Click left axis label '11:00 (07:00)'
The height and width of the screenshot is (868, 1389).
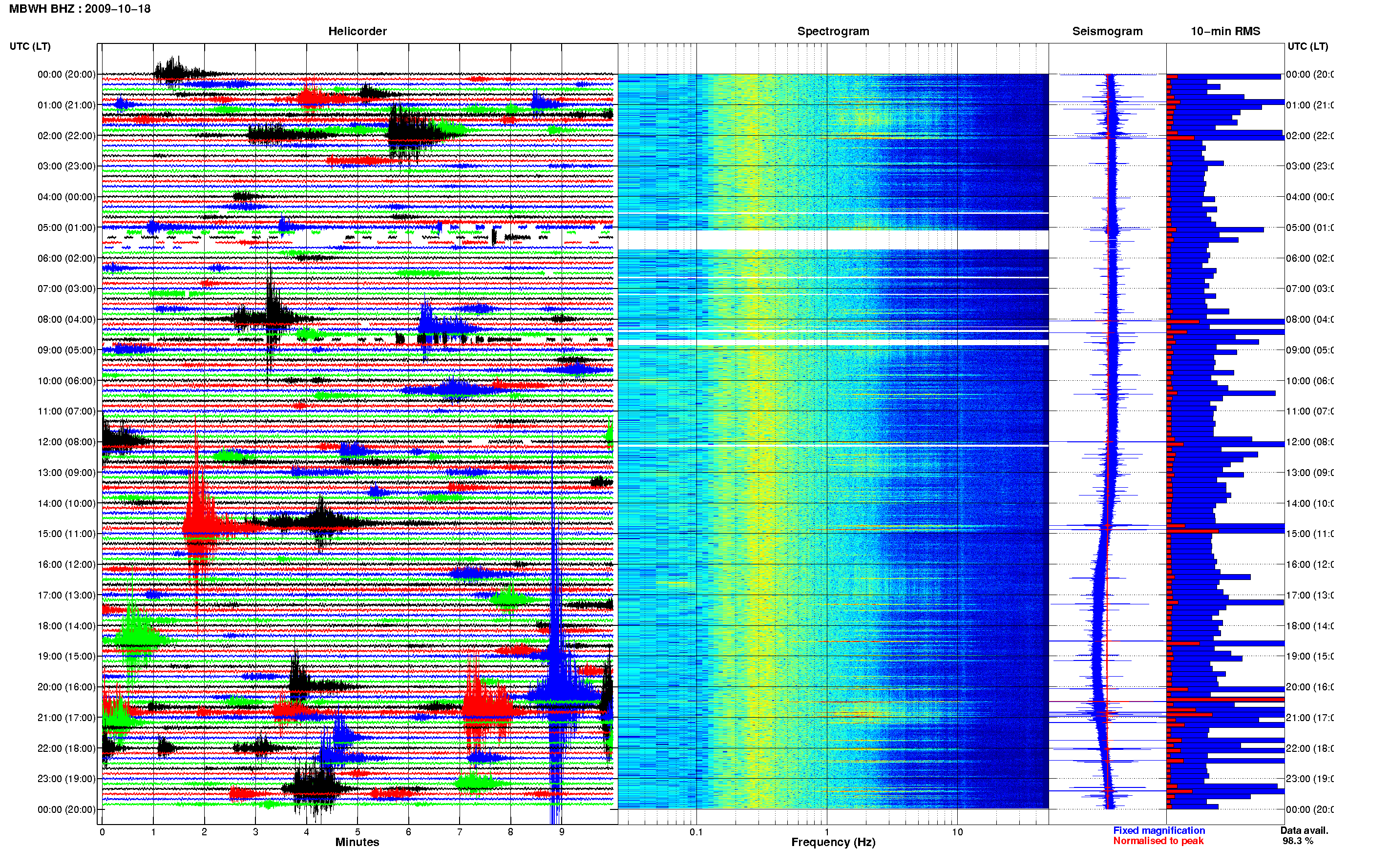pyautogui.click(x=66, y=411)
